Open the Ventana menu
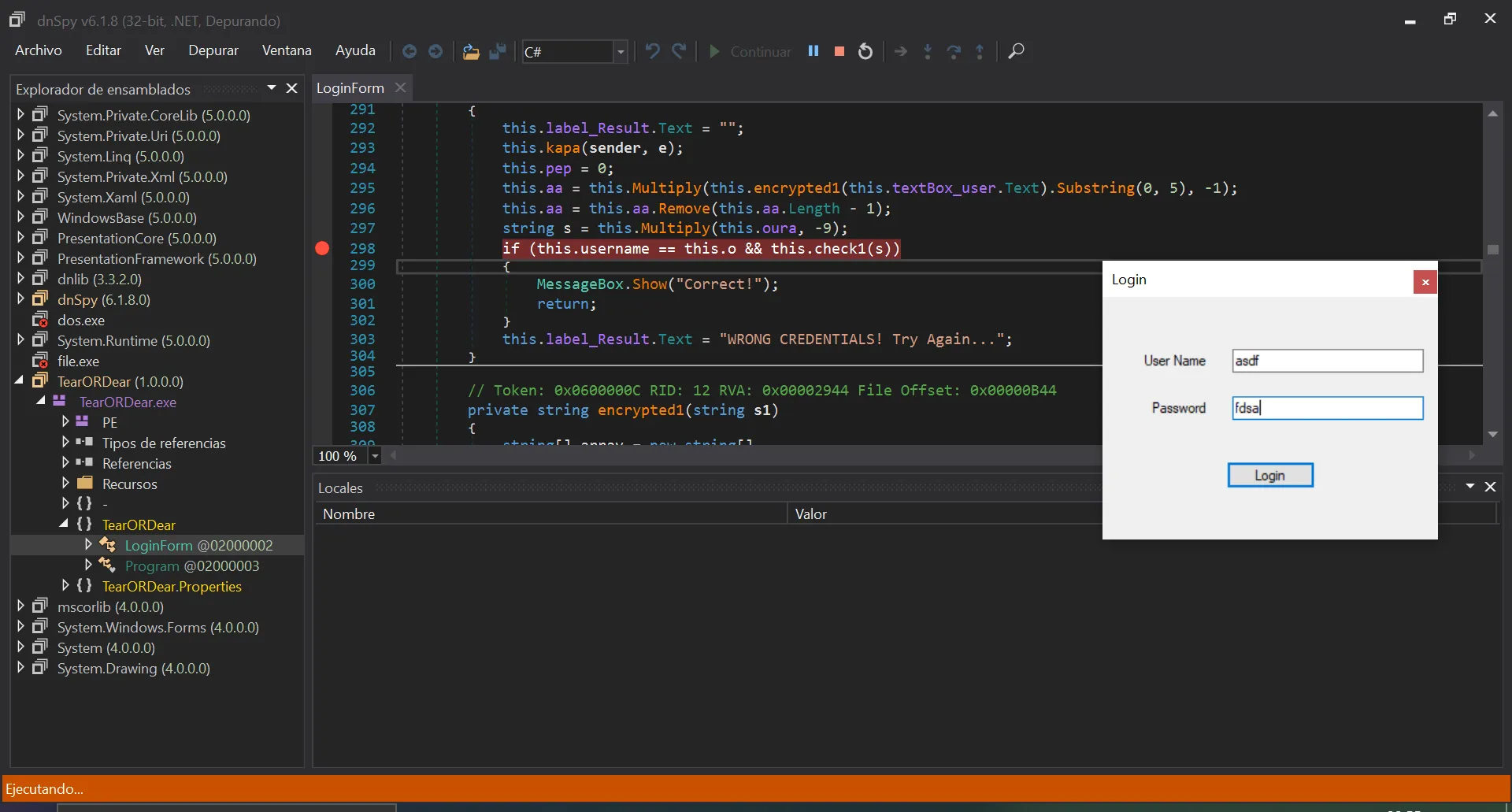 point(287,50)
